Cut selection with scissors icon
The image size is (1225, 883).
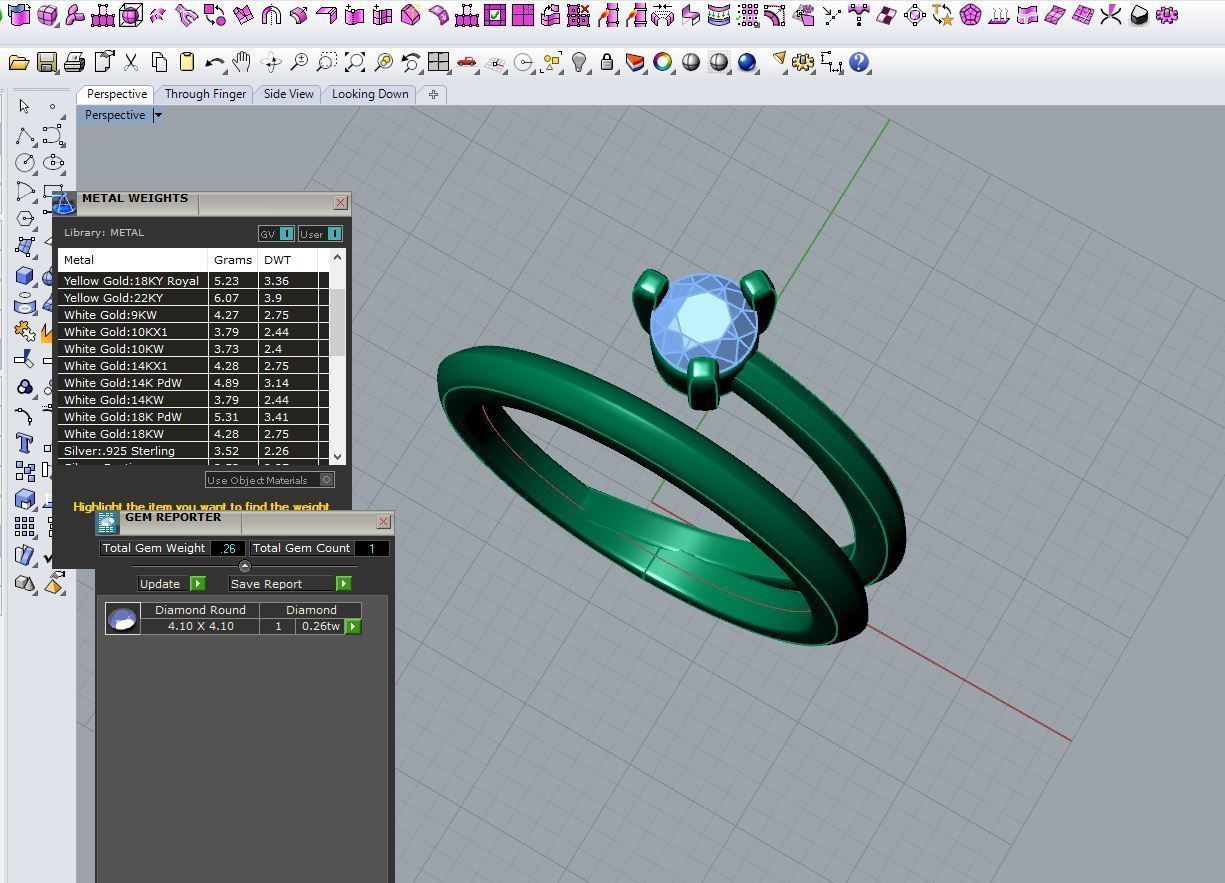pos(130,63)
